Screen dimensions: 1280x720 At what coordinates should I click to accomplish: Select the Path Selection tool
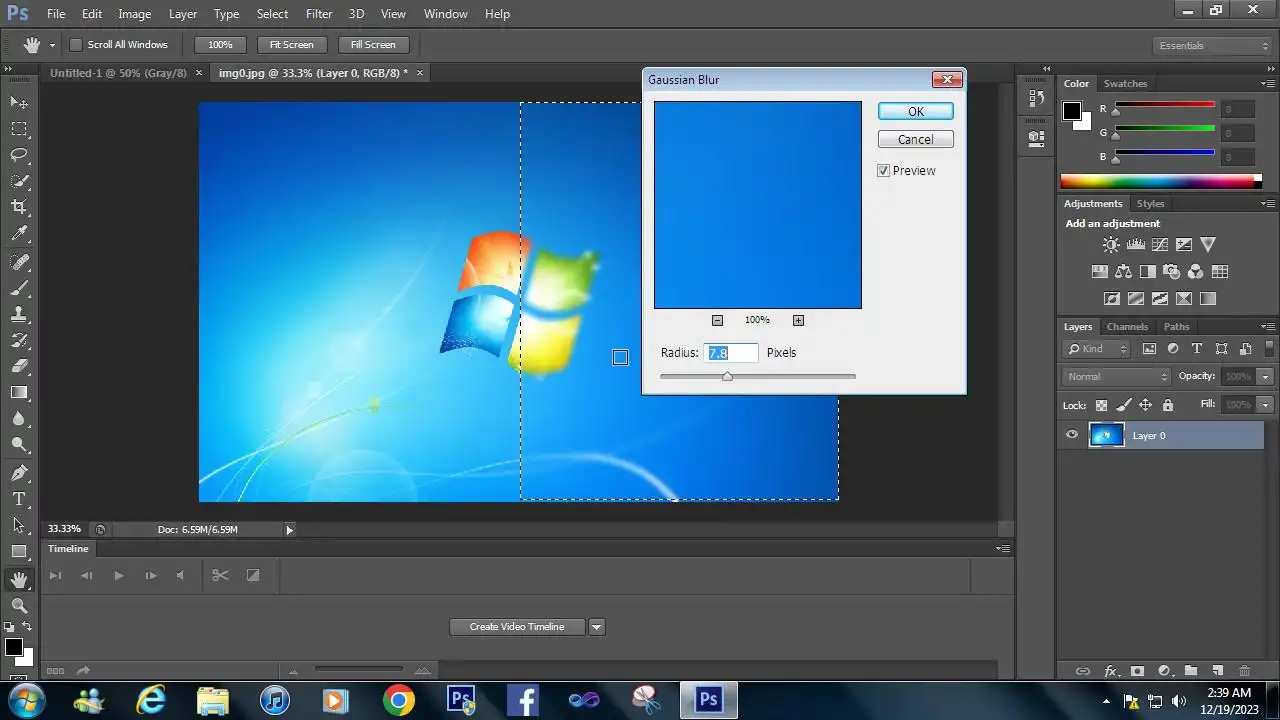coord(19,525)
